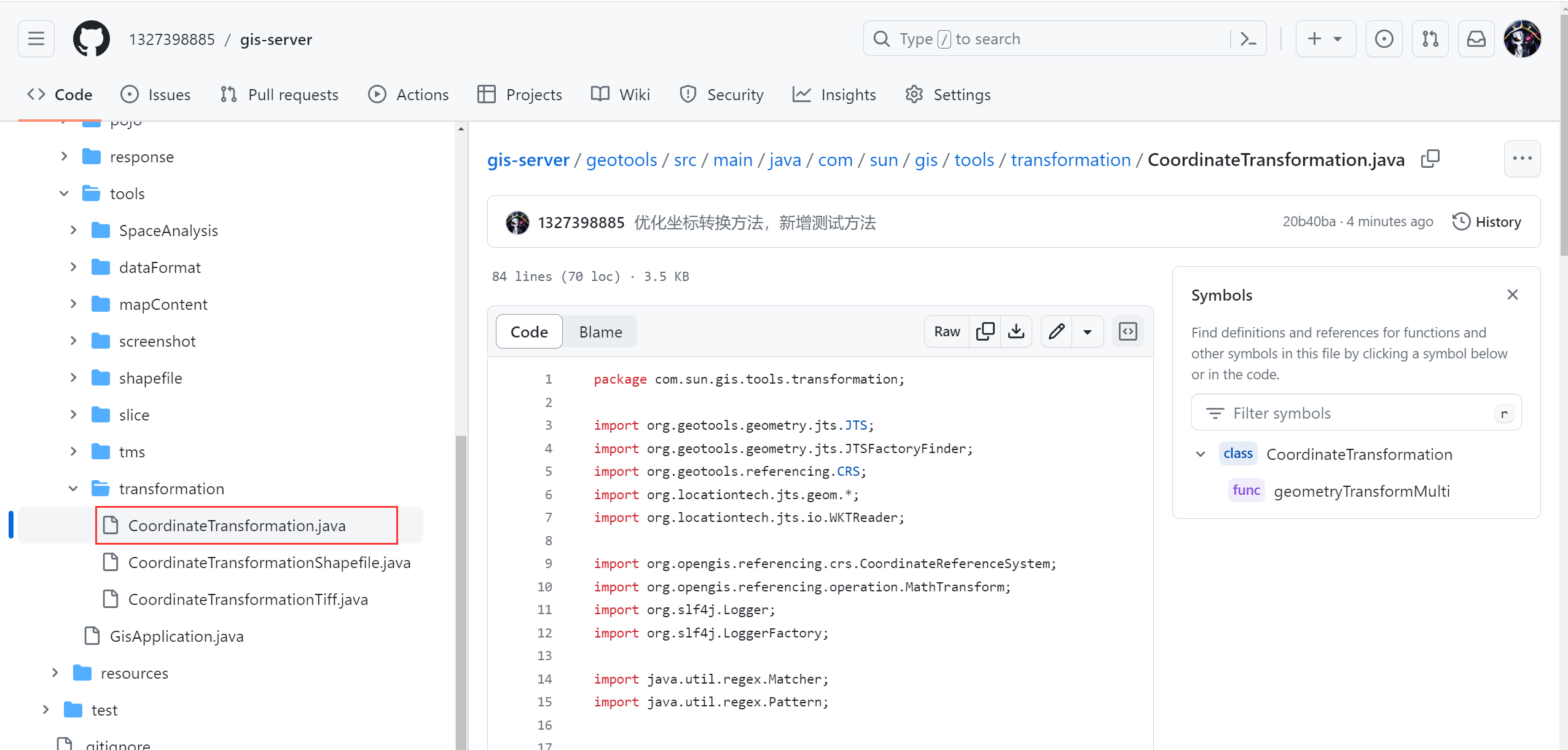Edit this file with pencil icon
This screenshot has width=1568, height=750.
[1056, 331]
